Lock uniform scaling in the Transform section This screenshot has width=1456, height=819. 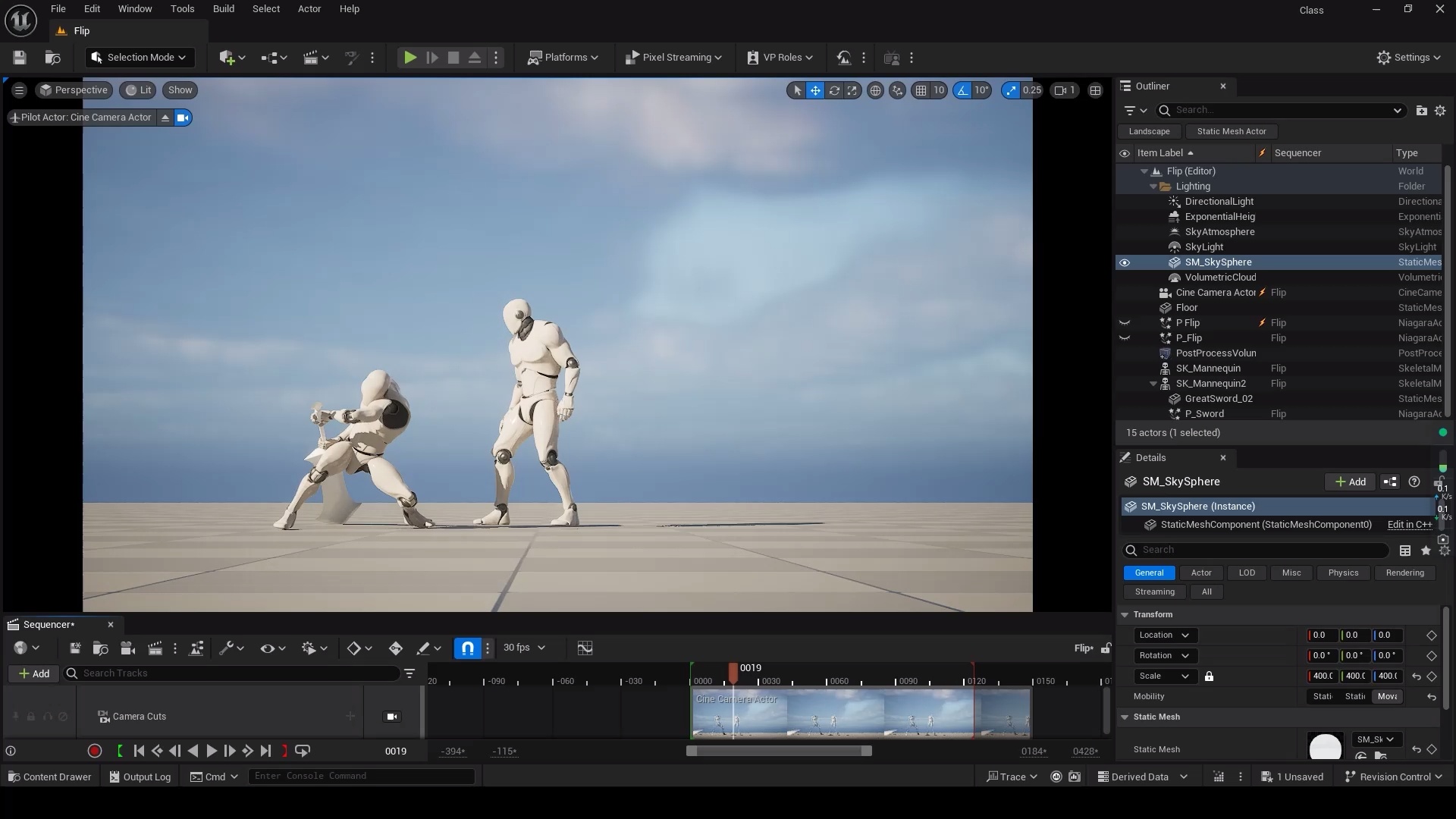pos(1209,676)
